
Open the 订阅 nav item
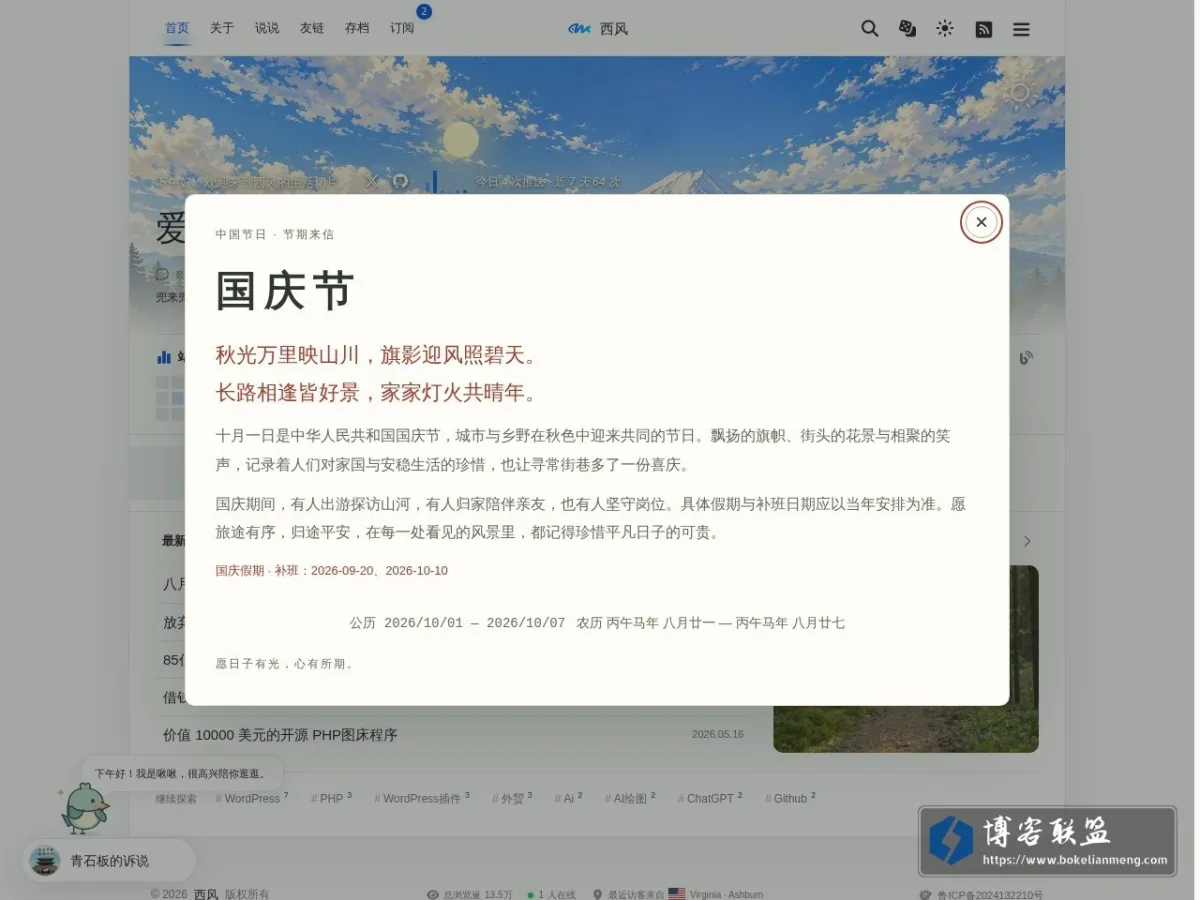[402, 28]
